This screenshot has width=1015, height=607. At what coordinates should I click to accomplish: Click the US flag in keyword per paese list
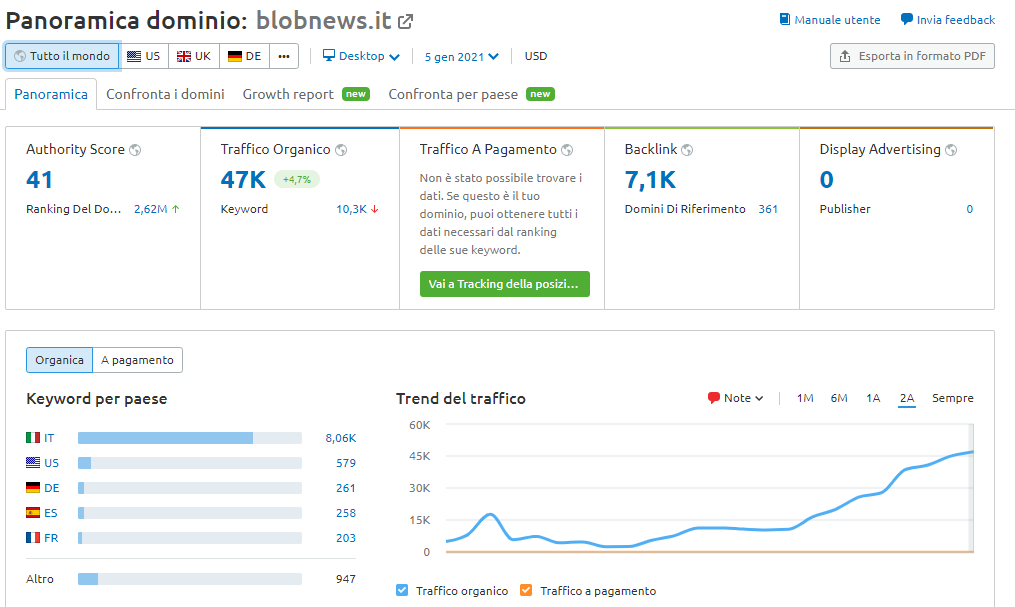[33, 462]
